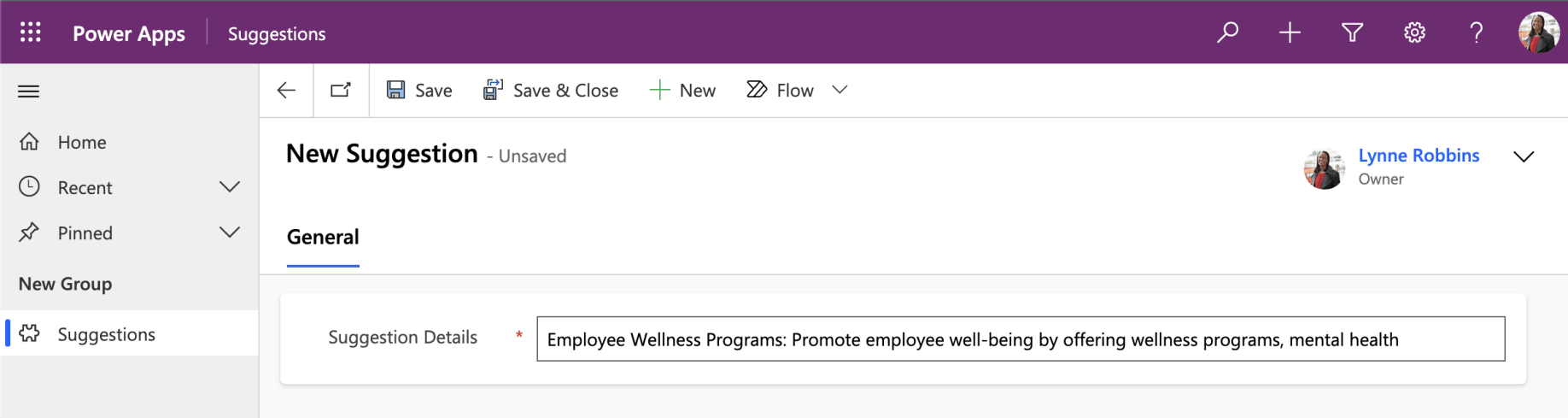
Task: Collapse the site map hamburger menu
Action: tap(29, 91)
